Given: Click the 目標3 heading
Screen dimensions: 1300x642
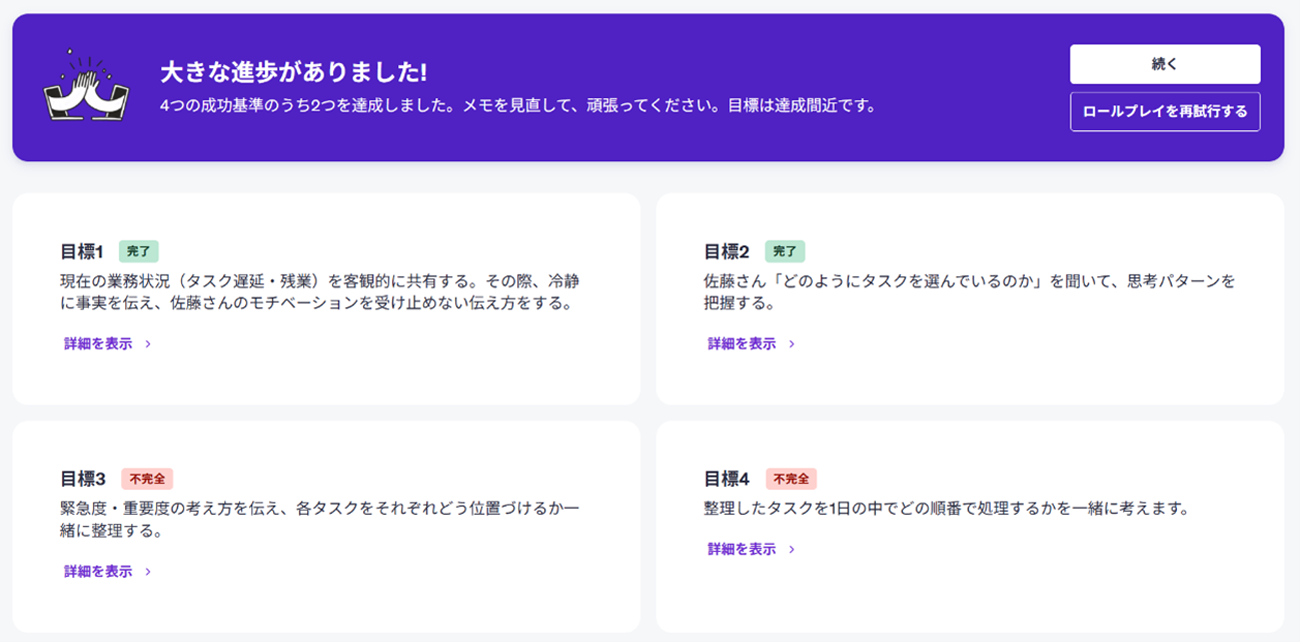Looking at the screenshot, I should tap(83, 479).
